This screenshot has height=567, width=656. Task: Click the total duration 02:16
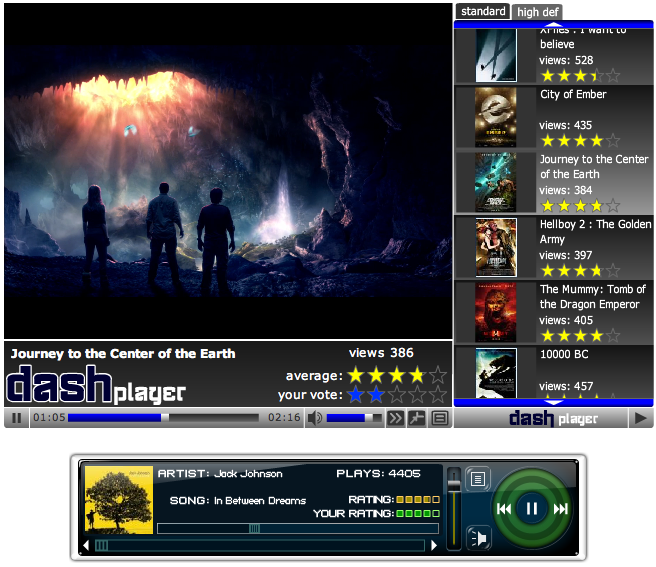coord(284,417)
